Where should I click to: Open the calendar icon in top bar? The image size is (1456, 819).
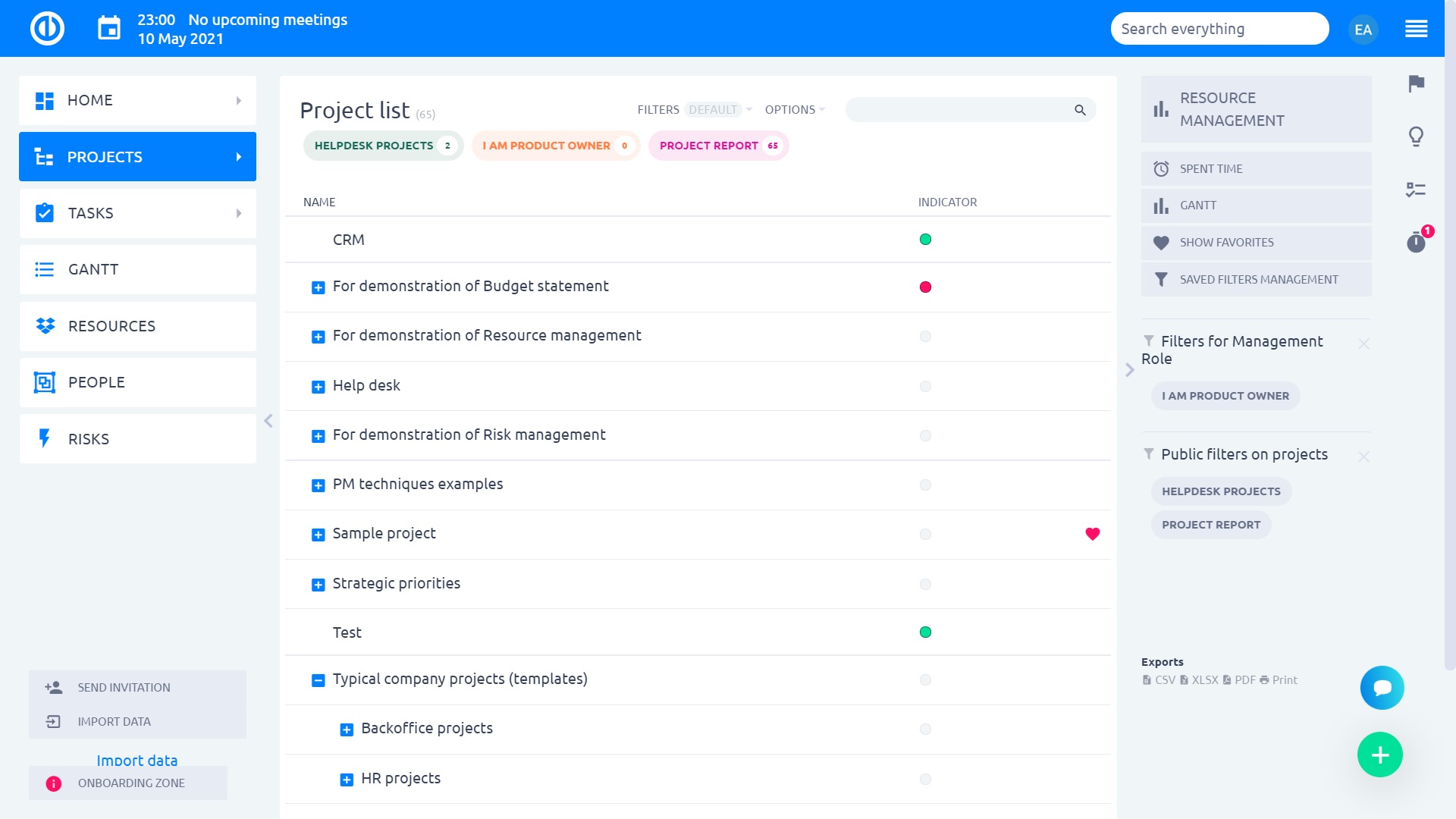click(x=109, y=29)
